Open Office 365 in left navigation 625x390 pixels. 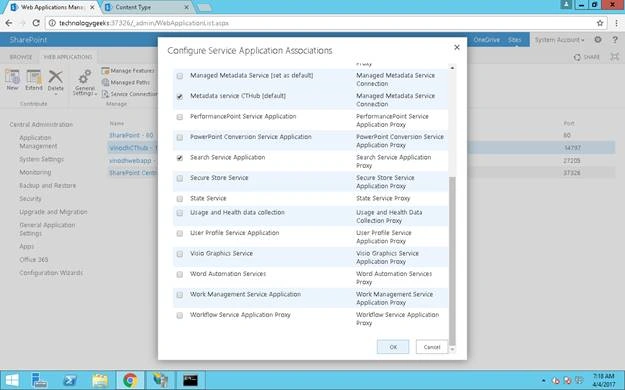pyautogui.click(x=33, y=260)
